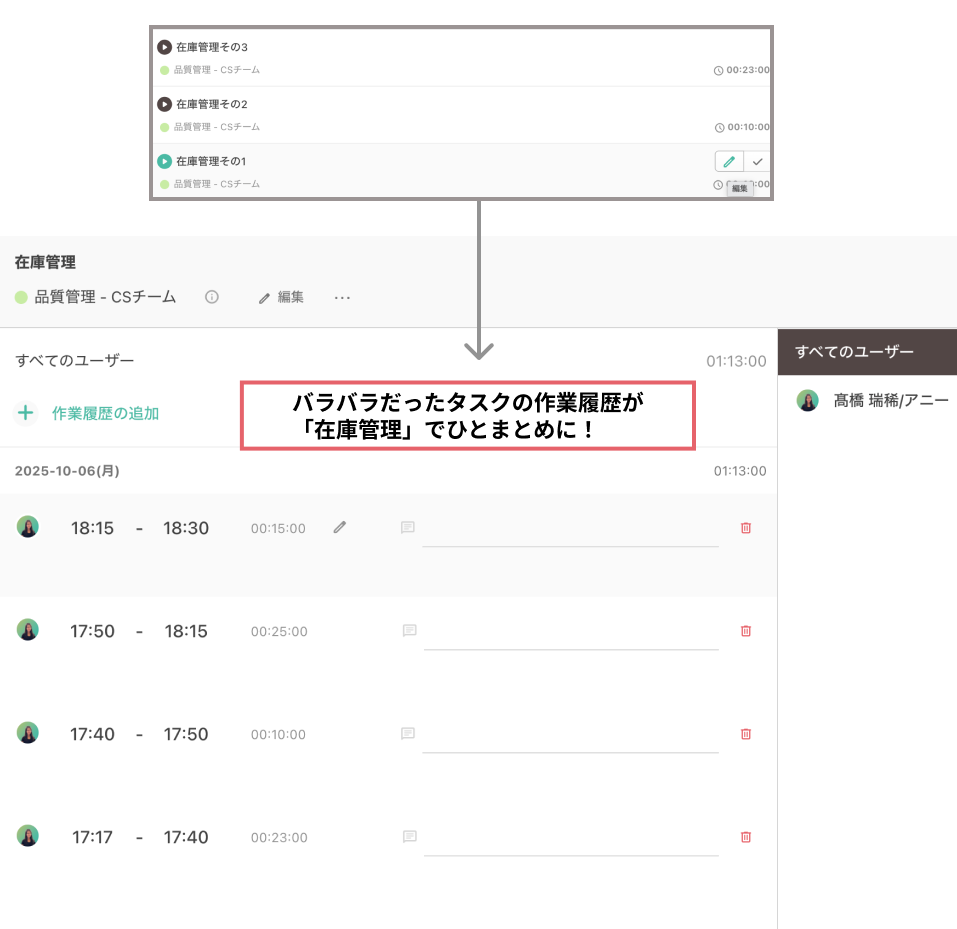Edit the 18:15 - 18:30 entry with pencil icon
Image resolution: width=957 pixels, height=929 pixels.
pyautogui.click(x=340, y=527)
